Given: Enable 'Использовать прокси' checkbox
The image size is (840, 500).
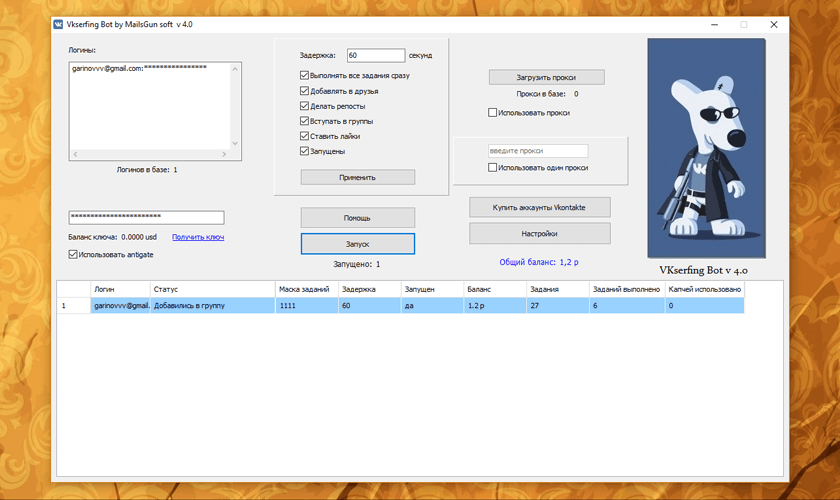Looking at the screenshot, I should [x=492, y=113].
